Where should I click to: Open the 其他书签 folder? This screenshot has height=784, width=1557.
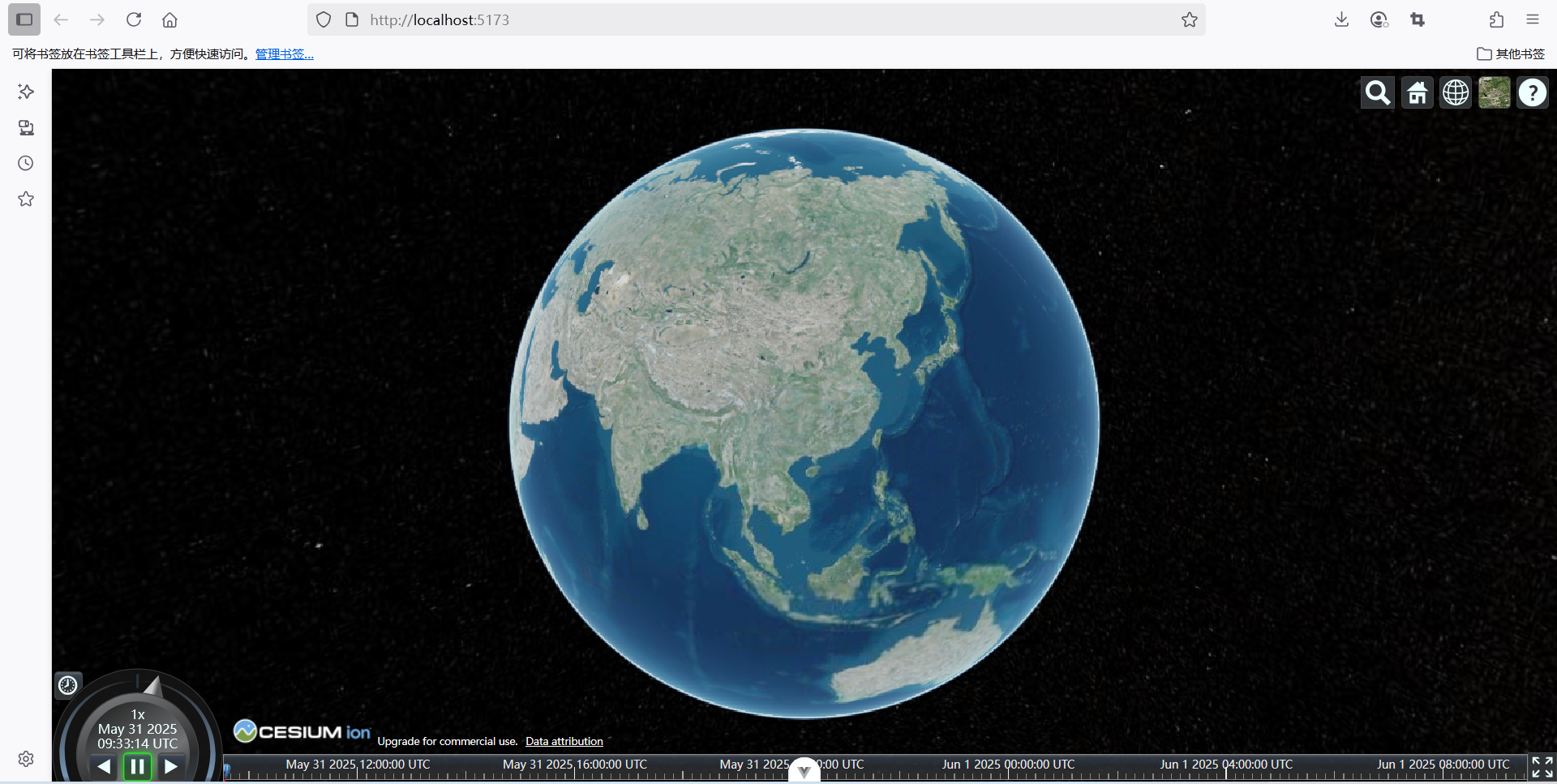tap(1511, 54)
